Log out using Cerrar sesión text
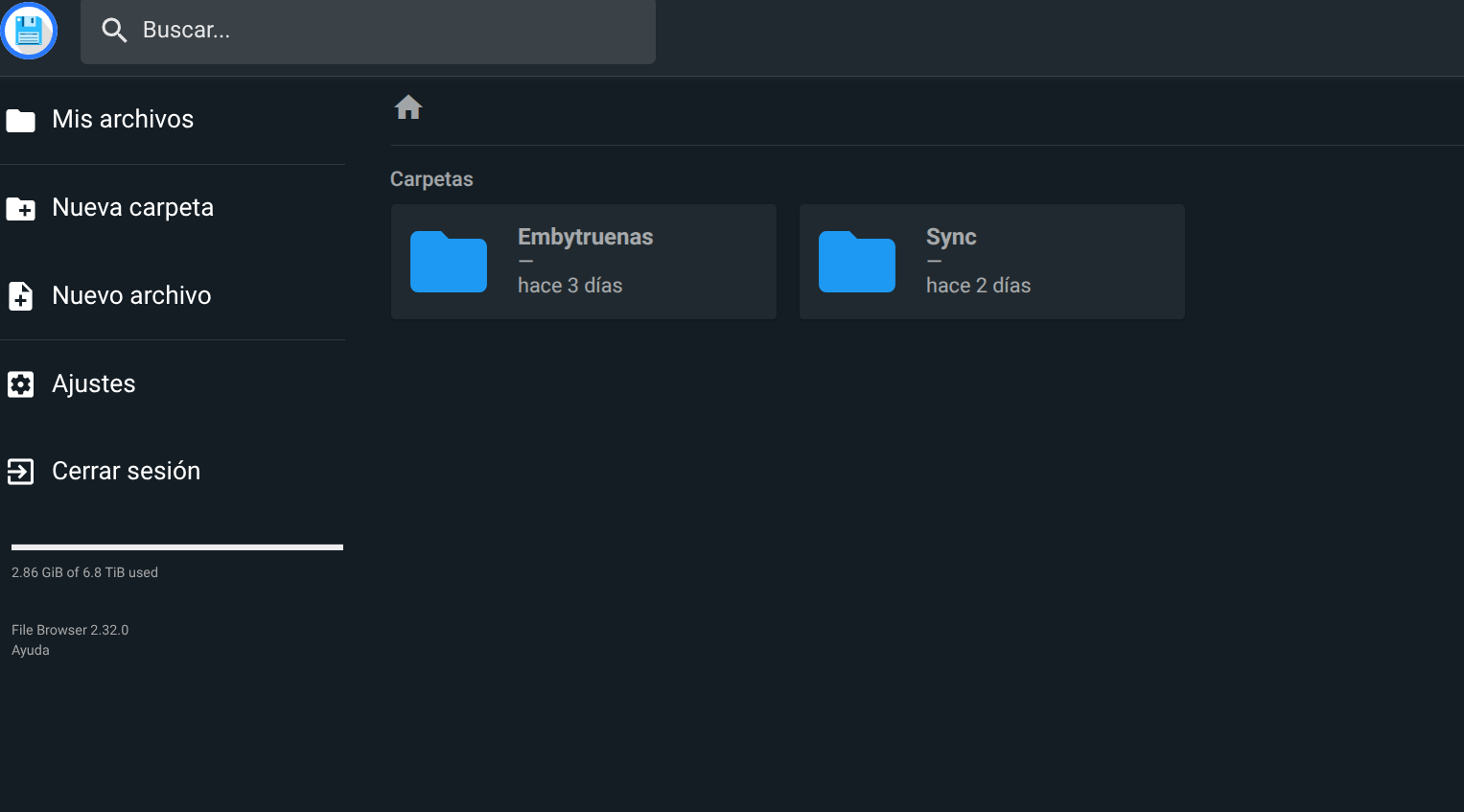This screenshot has height=812, width=1464. pyautogui.click(x=126, y=472)
